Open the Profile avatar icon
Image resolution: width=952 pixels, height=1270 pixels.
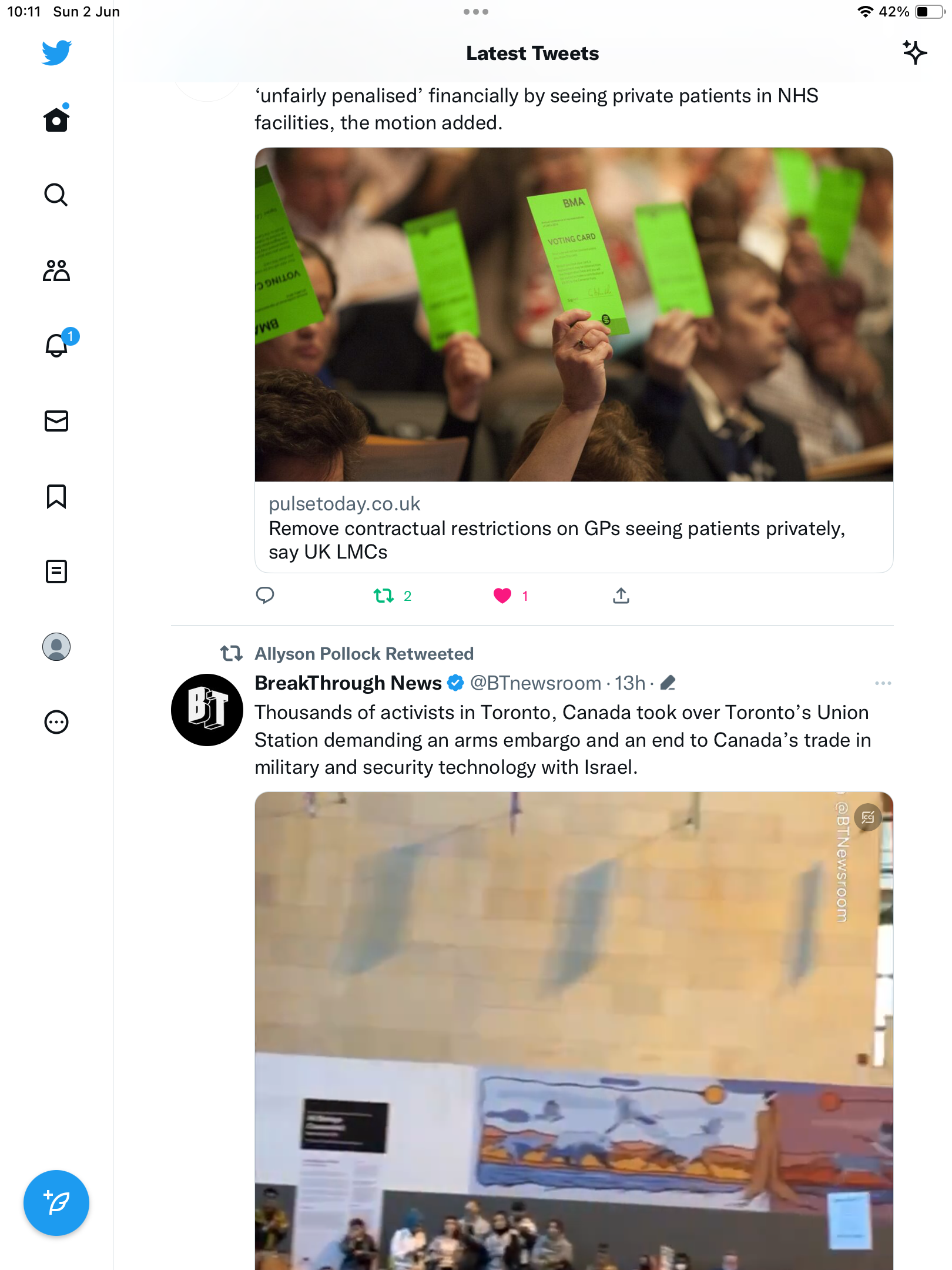click(x=56, y=647)
